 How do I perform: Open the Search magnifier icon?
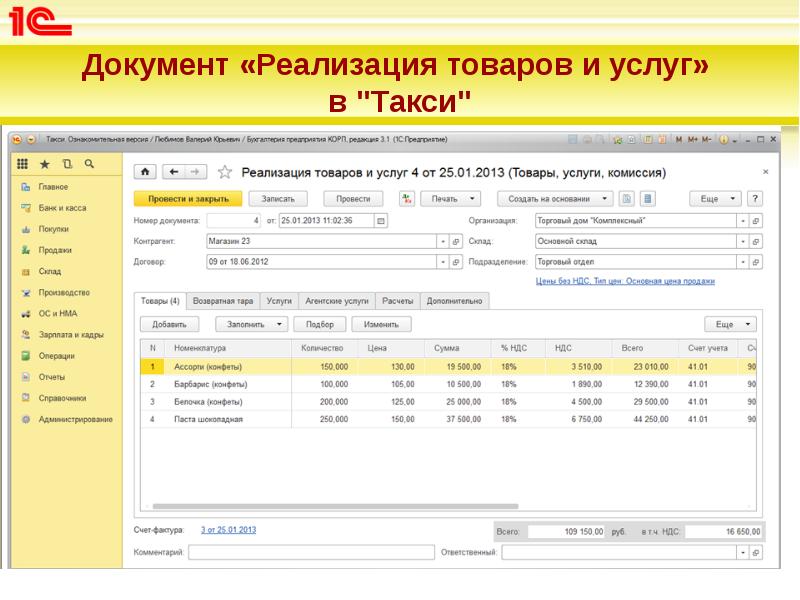click(x=89, y=164)
